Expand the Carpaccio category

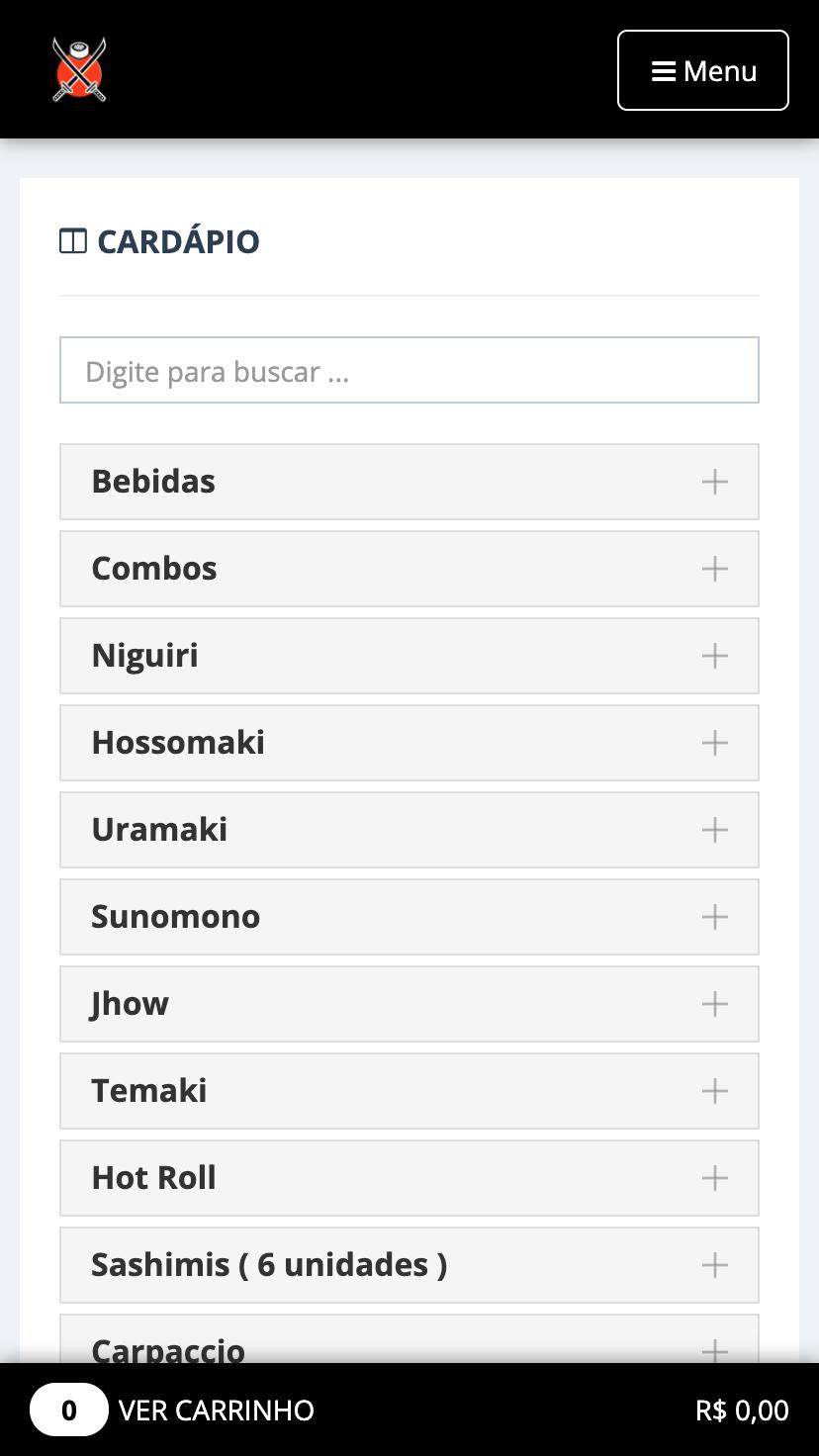pos(409,1339)
